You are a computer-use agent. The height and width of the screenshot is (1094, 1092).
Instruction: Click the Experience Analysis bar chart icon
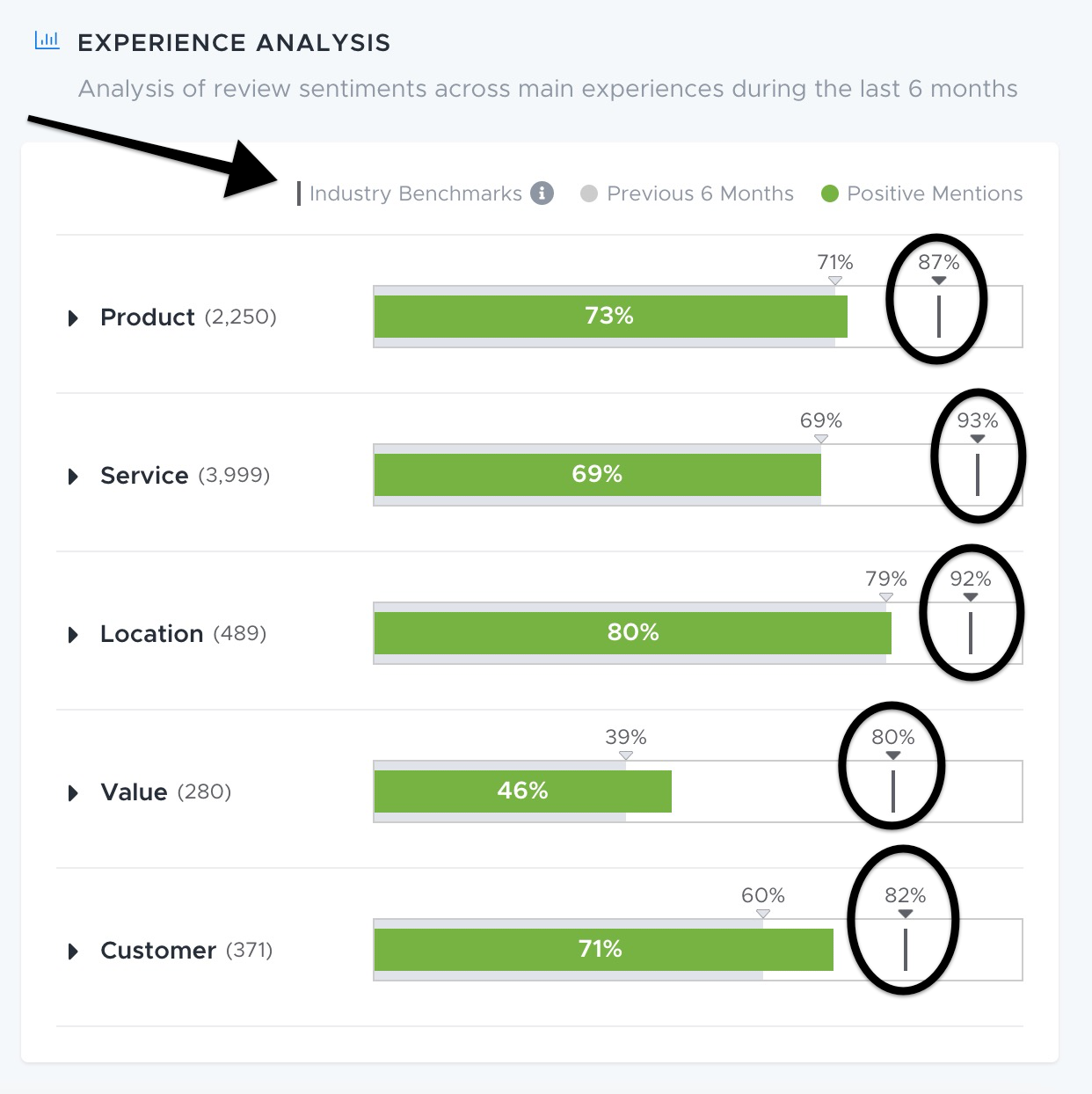tap(47, 40)
